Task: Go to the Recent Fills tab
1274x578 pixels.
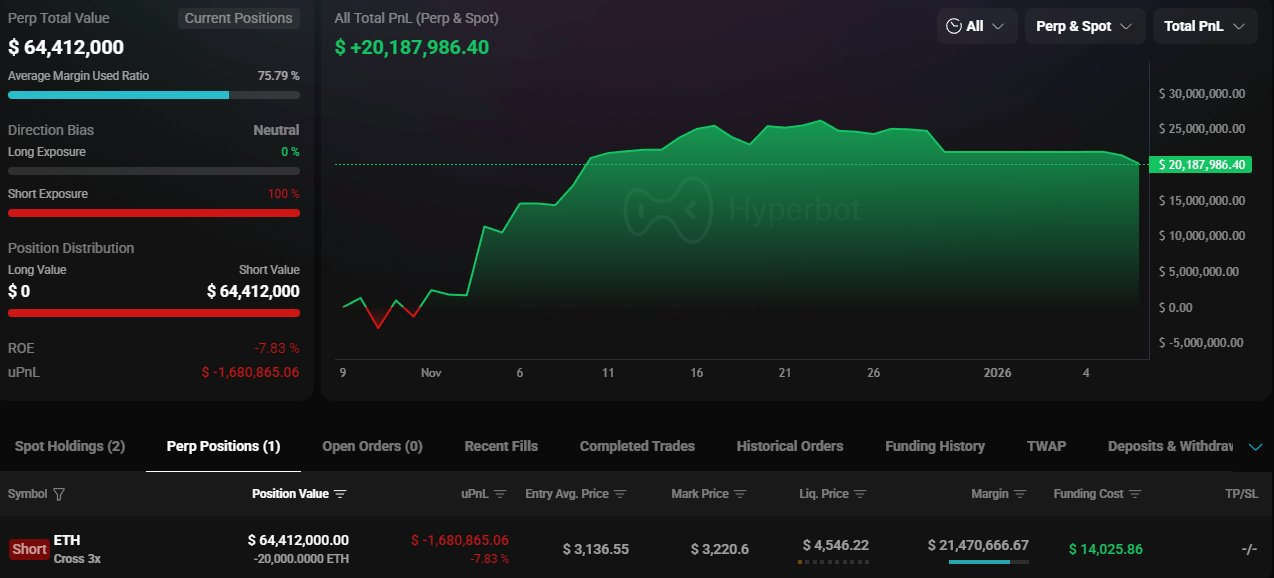Action: [x=501, y=446]
